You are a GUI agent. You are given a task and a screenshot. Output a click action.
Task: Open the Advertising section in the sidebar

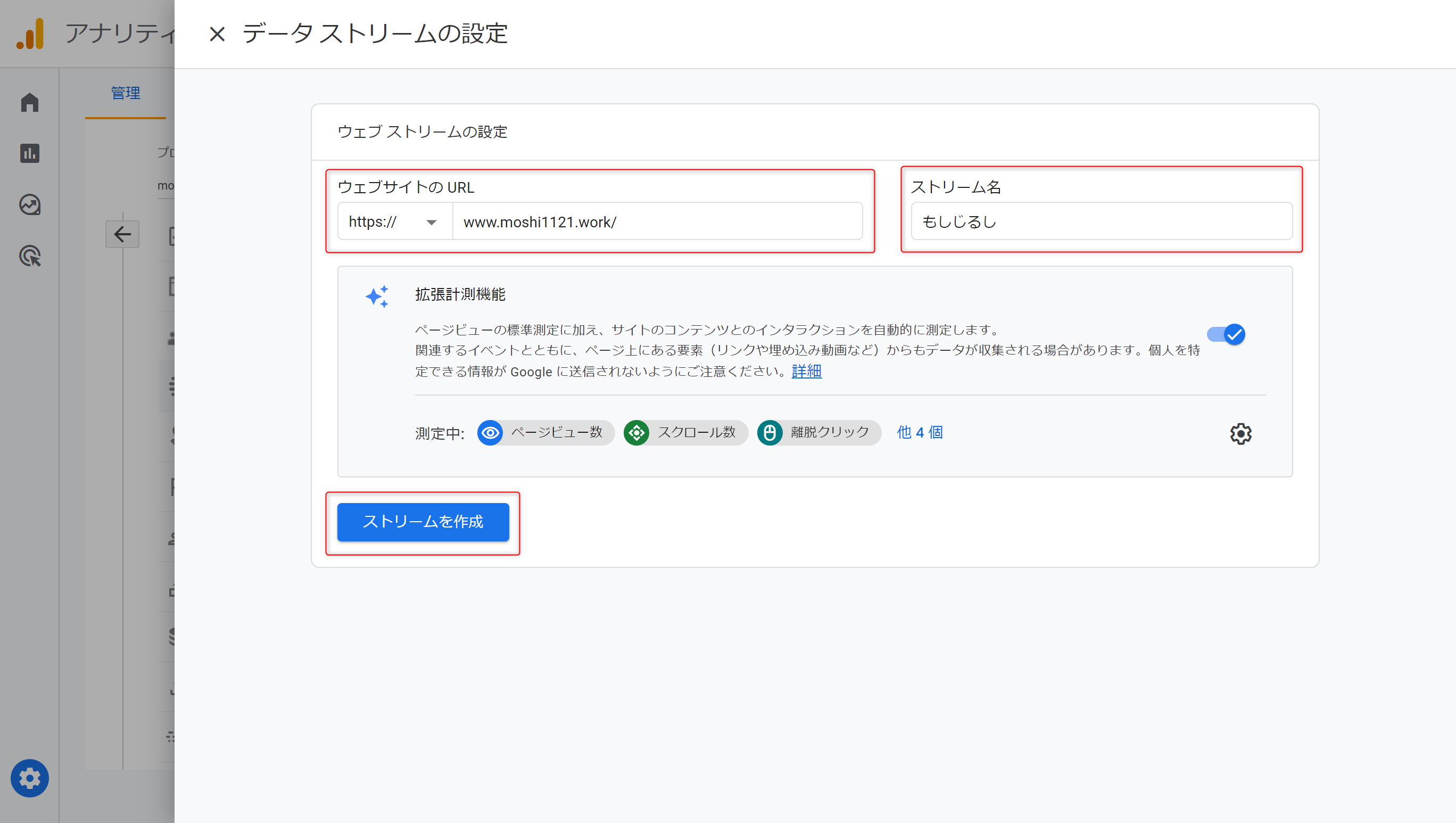tap(30, 256)
